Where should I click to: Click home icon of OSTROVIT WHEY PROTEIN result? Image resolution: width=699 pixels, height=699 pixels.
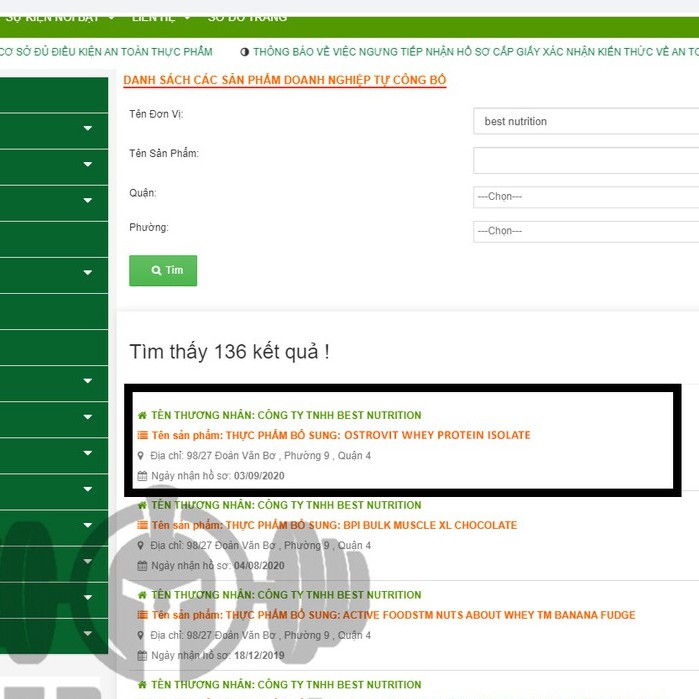[x=142, y=415]
